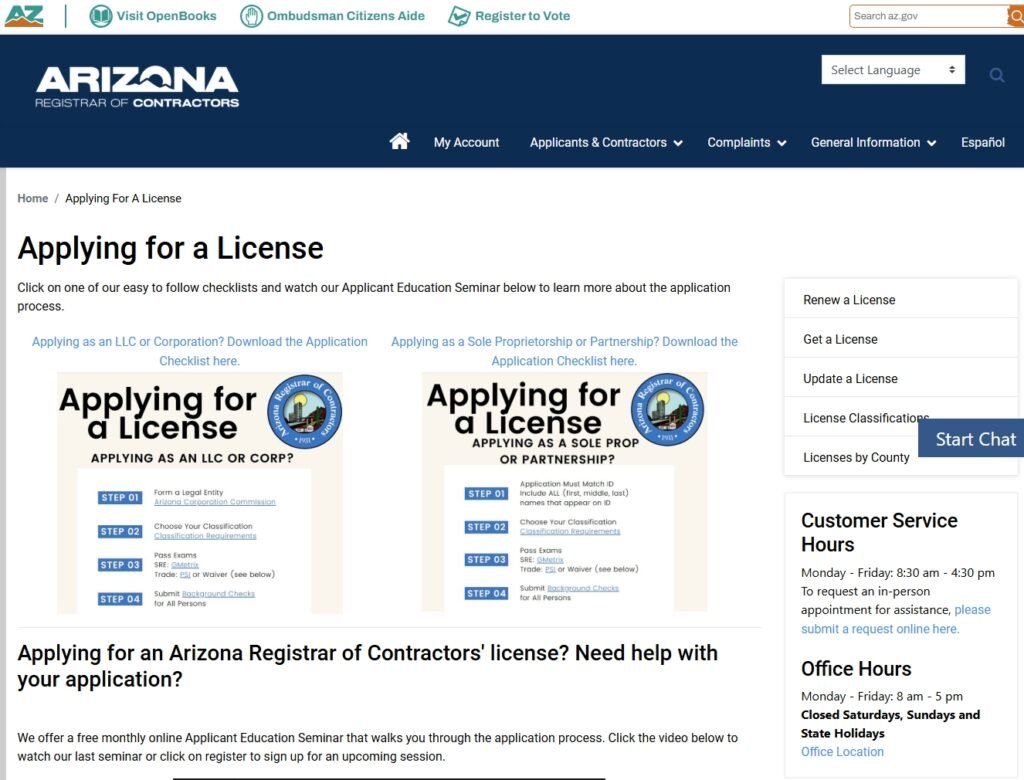Switch to Español
1024x780 pixels.
pyautogui.click(x=983, y=142)
